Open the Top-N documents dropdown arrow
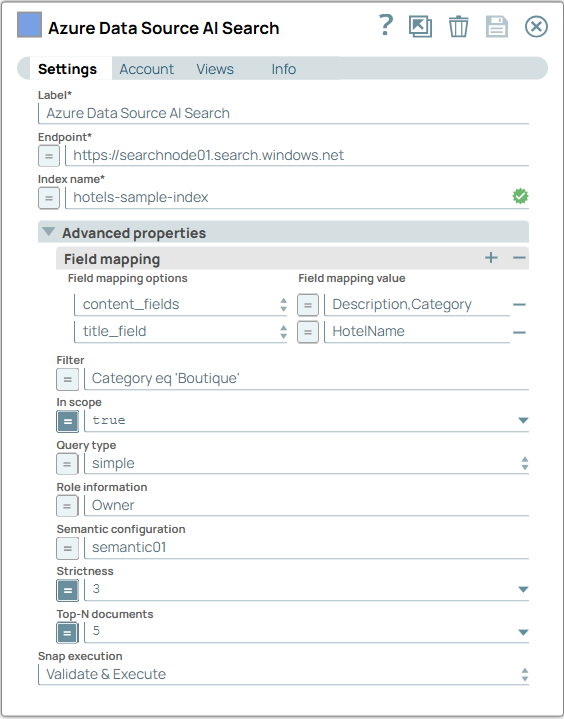 pos(523,632)
